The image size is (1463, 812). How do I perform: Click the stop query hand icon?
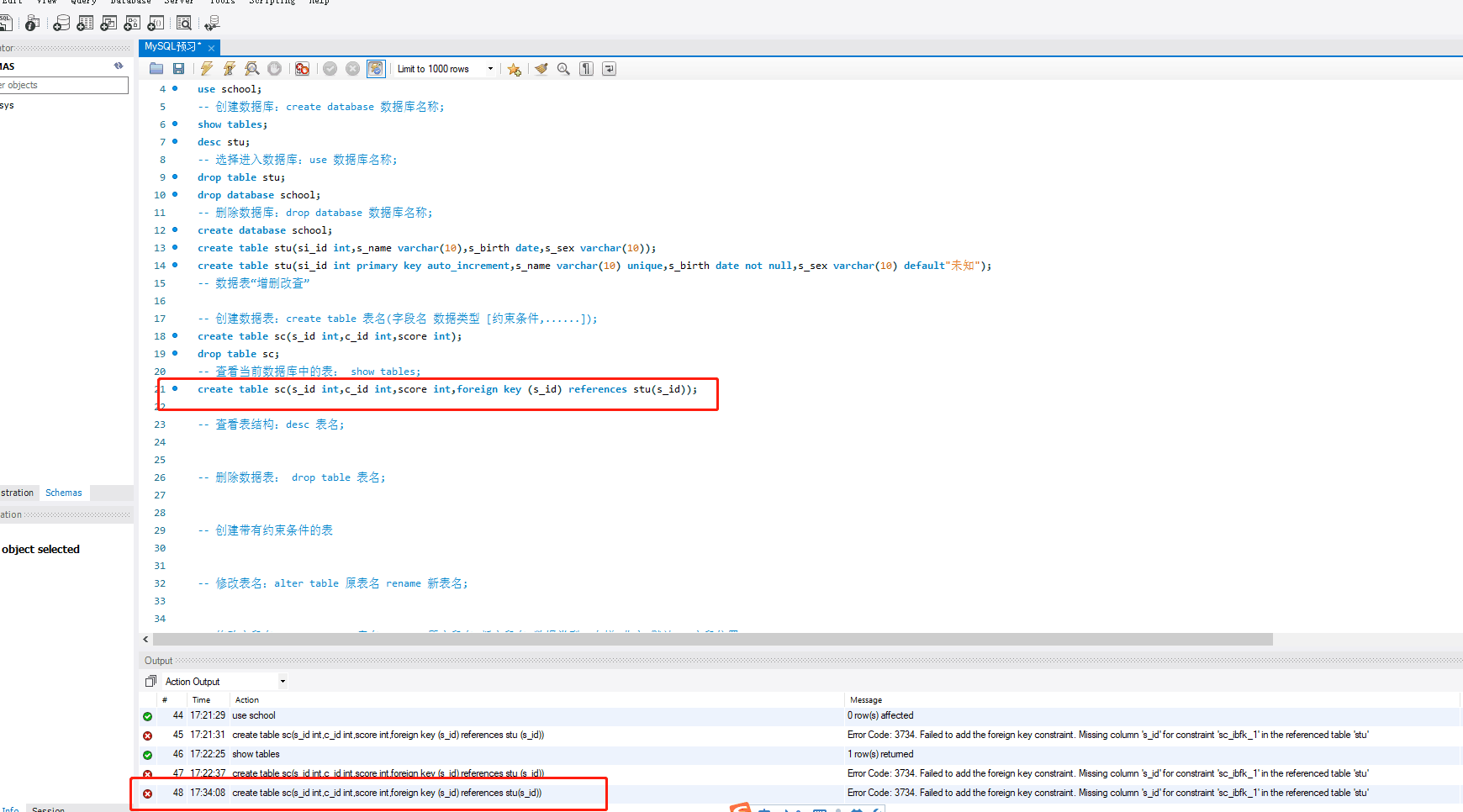click(x=274, y=69)
